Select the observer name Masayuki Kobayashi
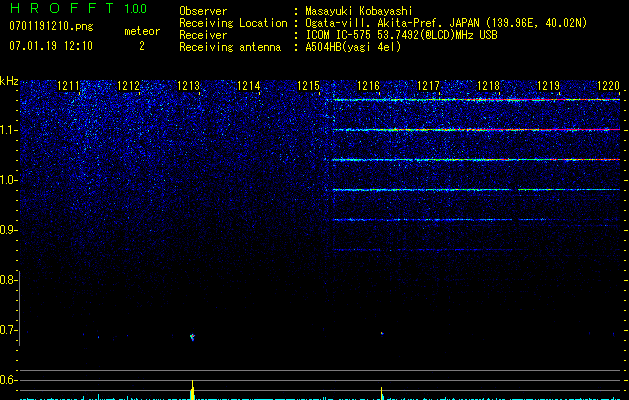 359,11
